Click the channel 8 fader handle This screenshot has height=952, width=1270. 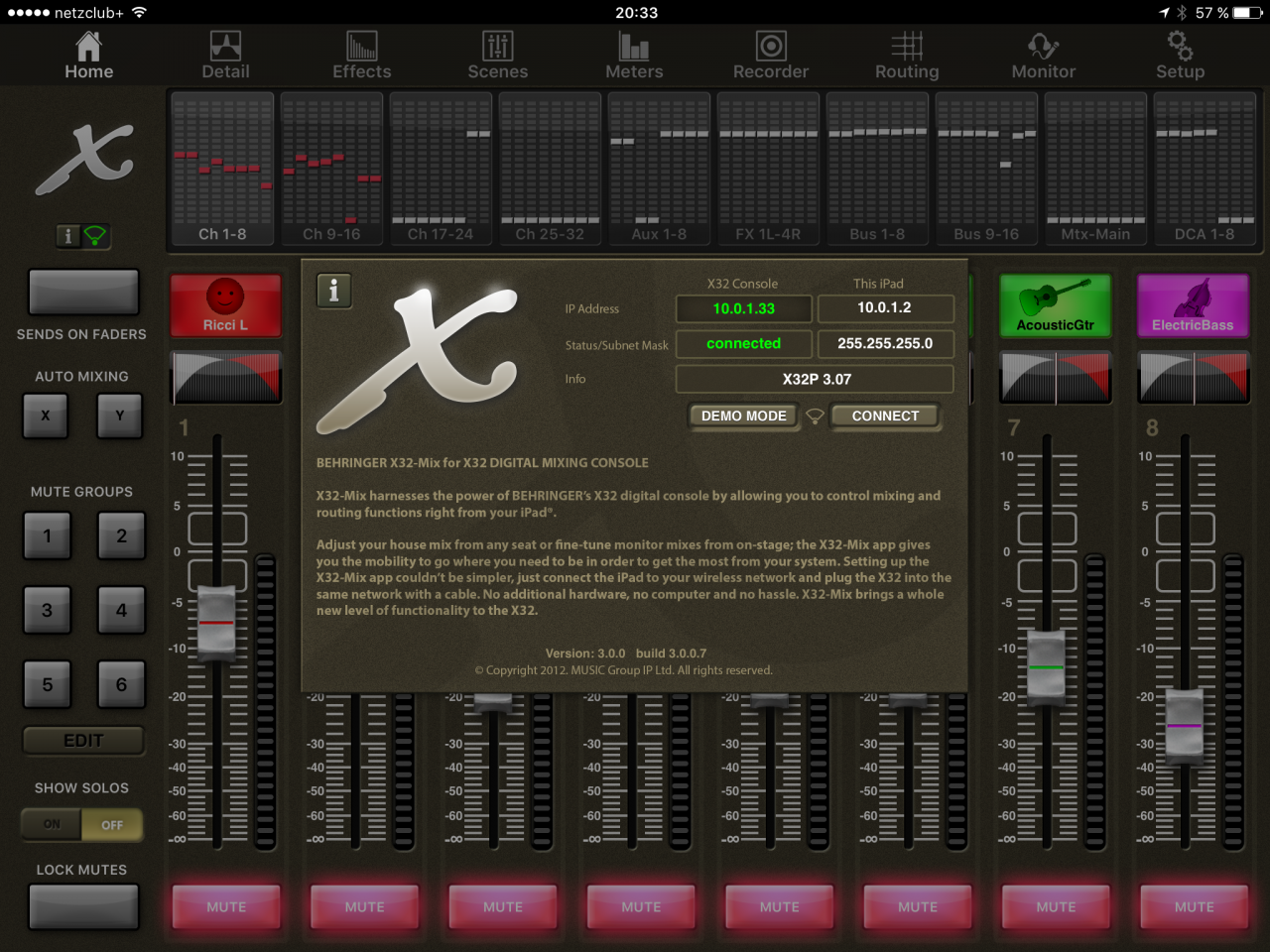tap(1184, 726)
